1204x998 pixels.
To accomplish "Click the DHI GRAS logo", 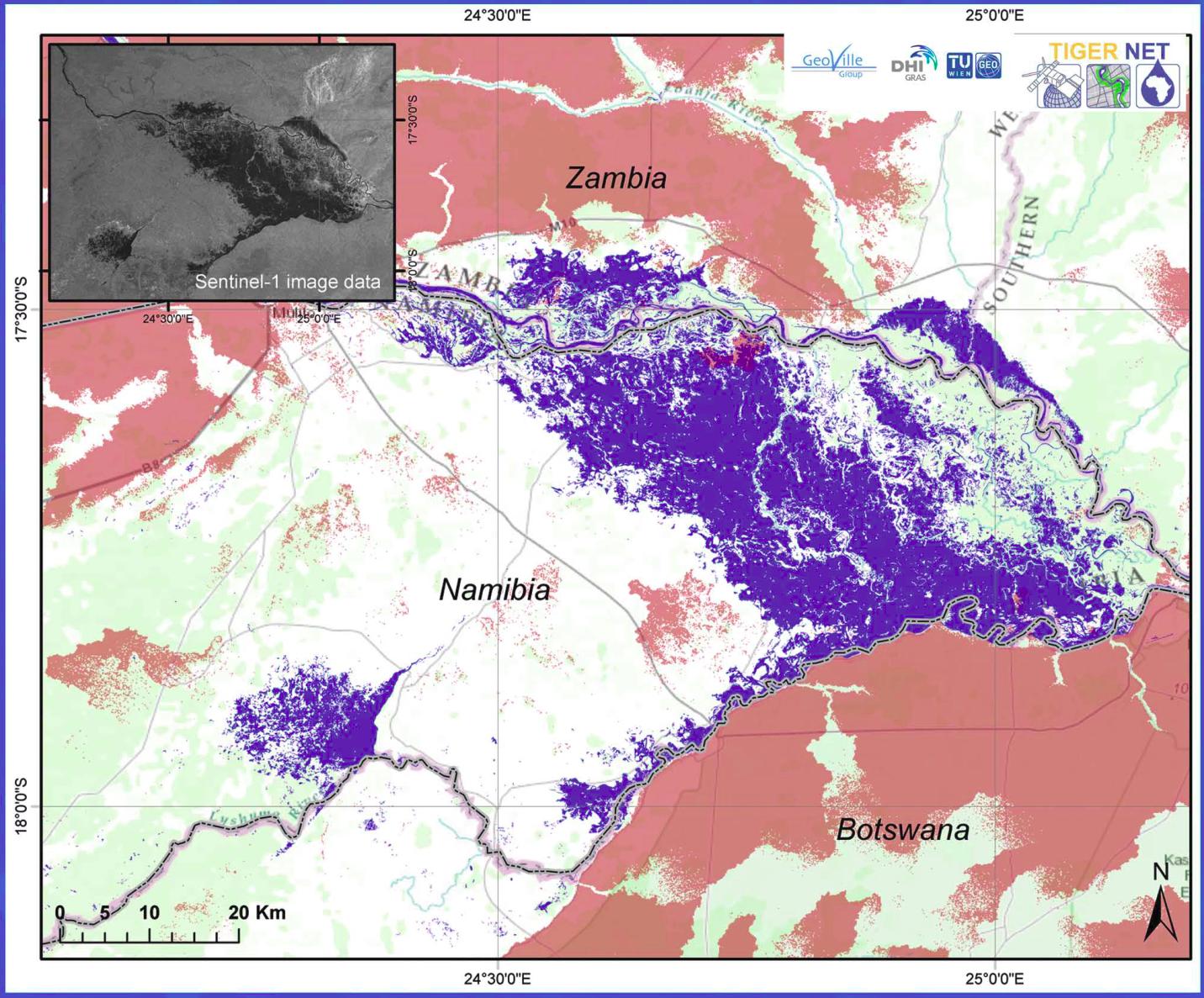I will 914,63.
